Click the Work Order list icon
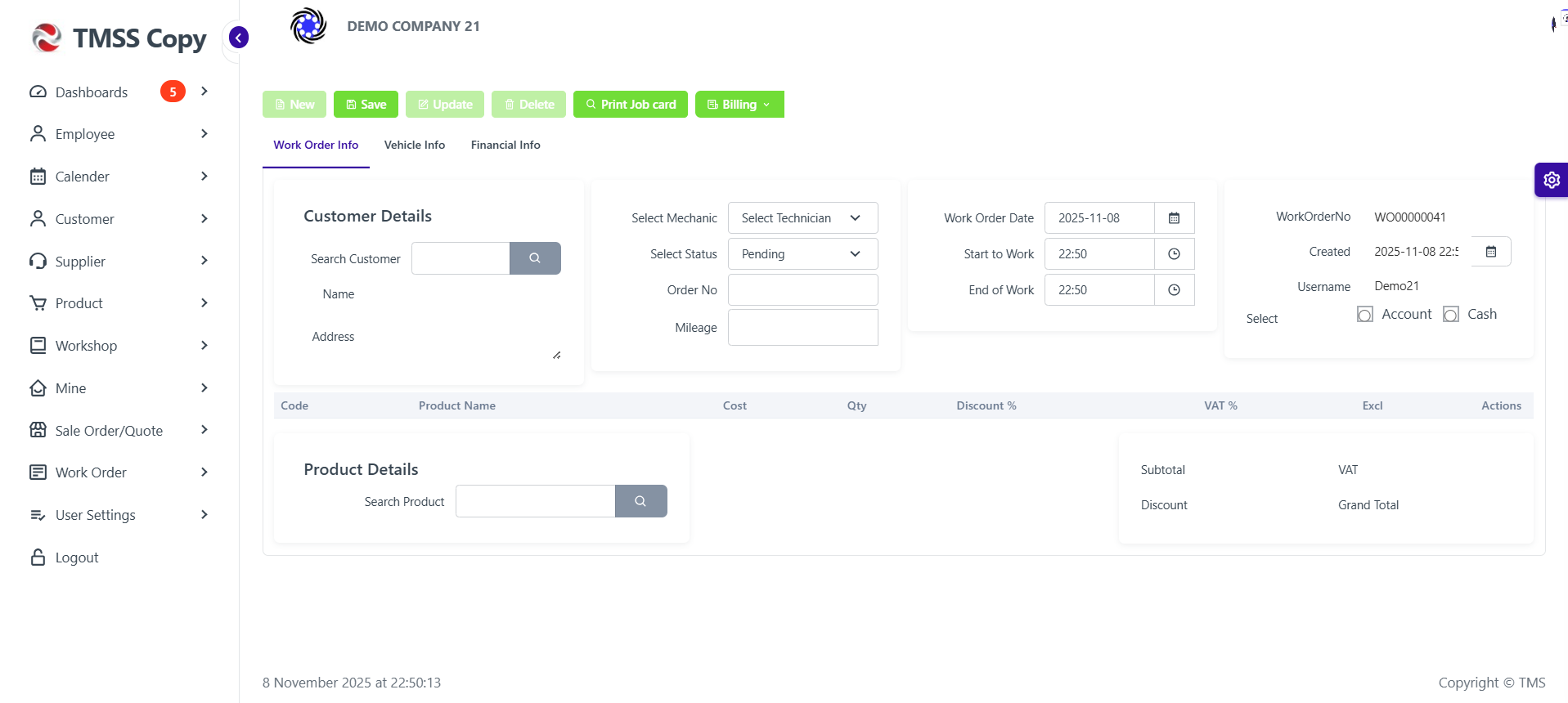1568x703 pixels. (x=38, y=472)
